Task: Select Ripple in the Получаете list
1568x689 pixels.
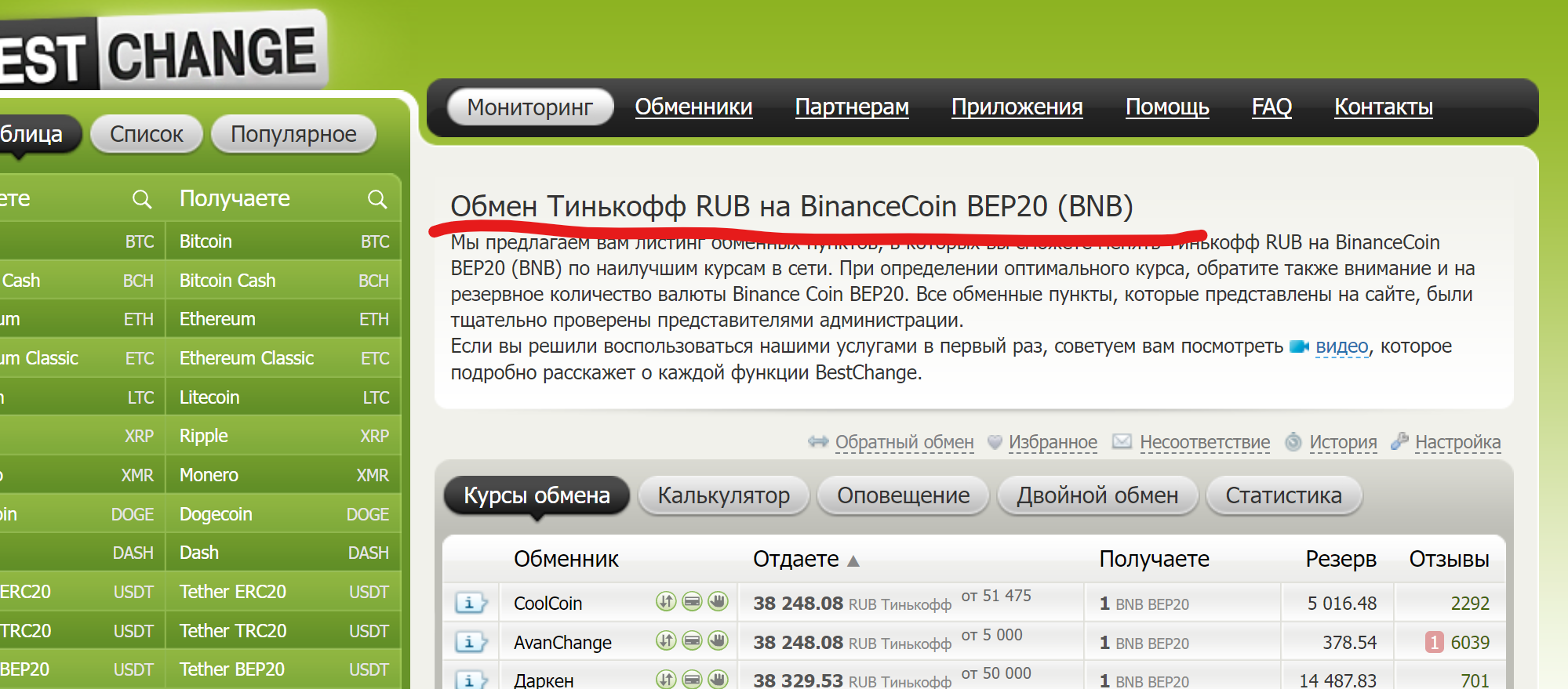Action: [x=283, y=436]
